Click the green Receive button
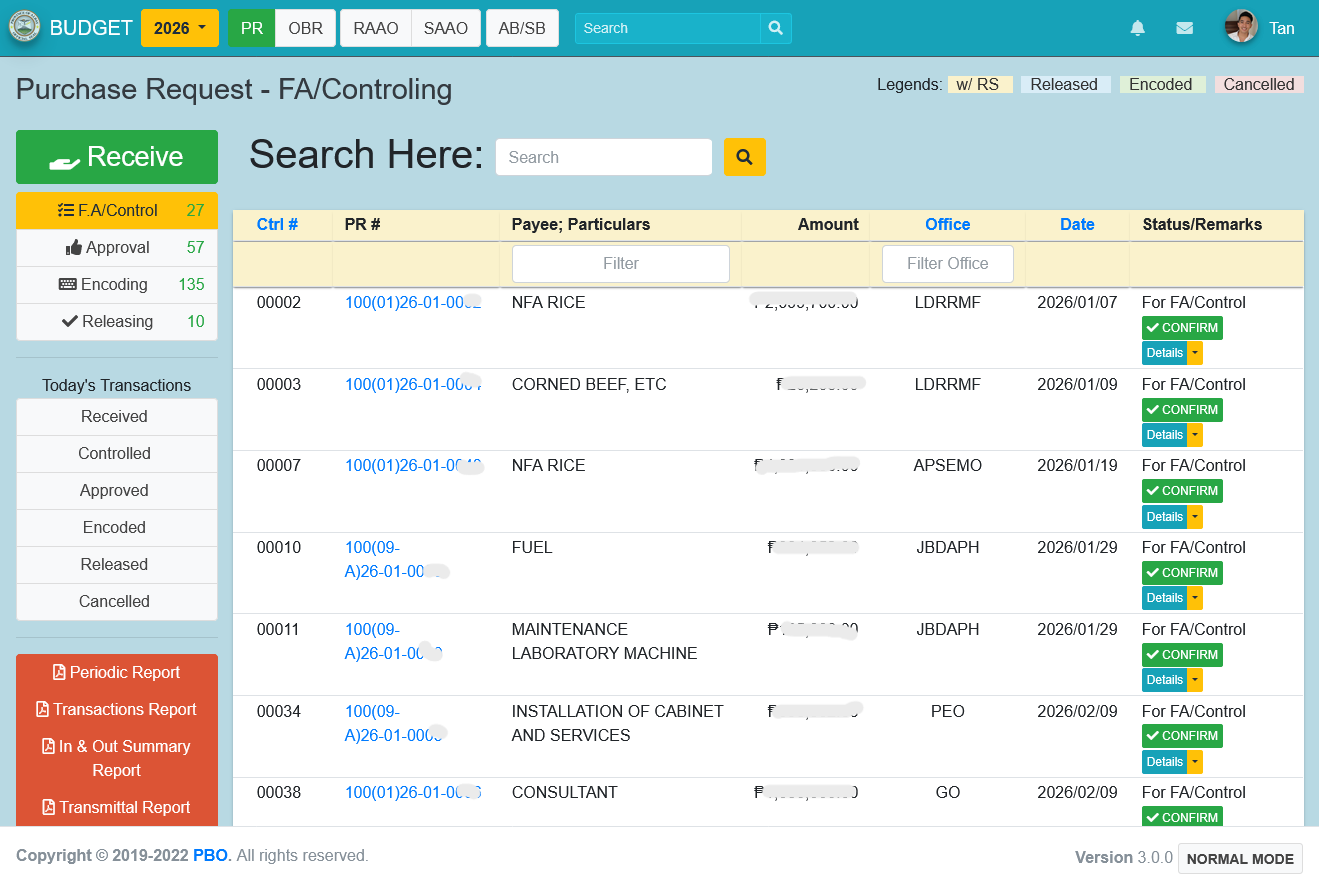This screenshot has height=890, width=1319. 117,157
